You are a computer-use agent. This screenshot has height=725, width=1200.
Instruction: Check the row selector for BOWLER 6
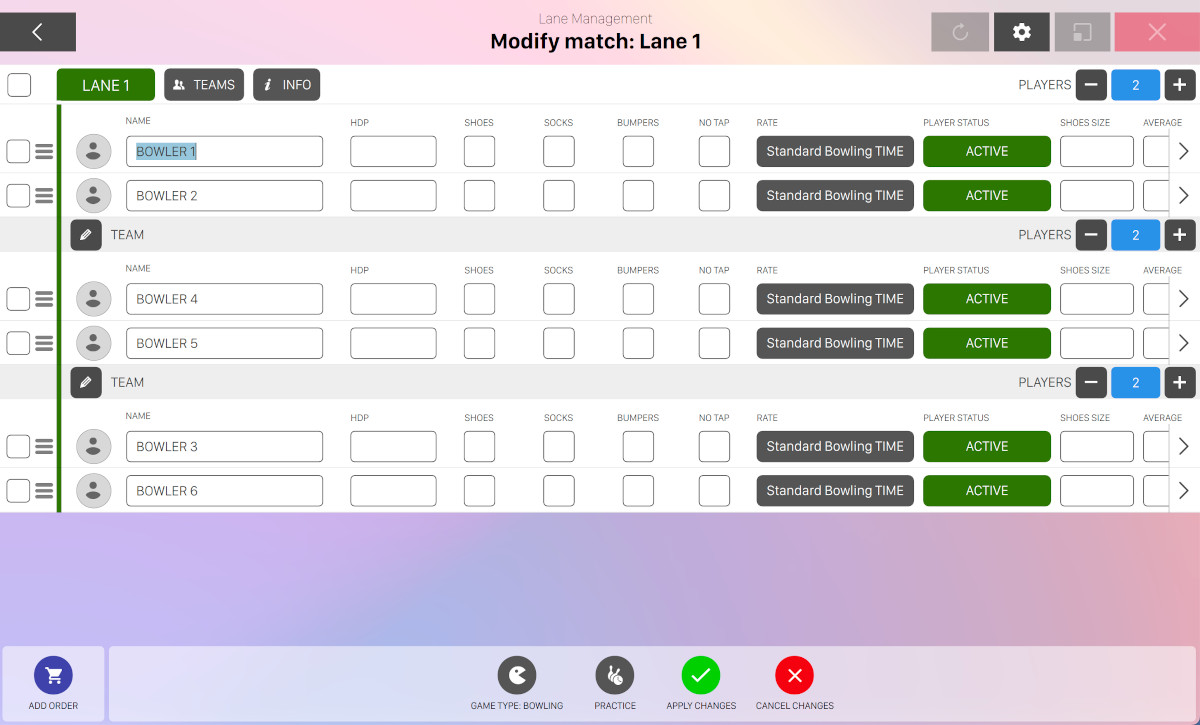click(18, 491)
